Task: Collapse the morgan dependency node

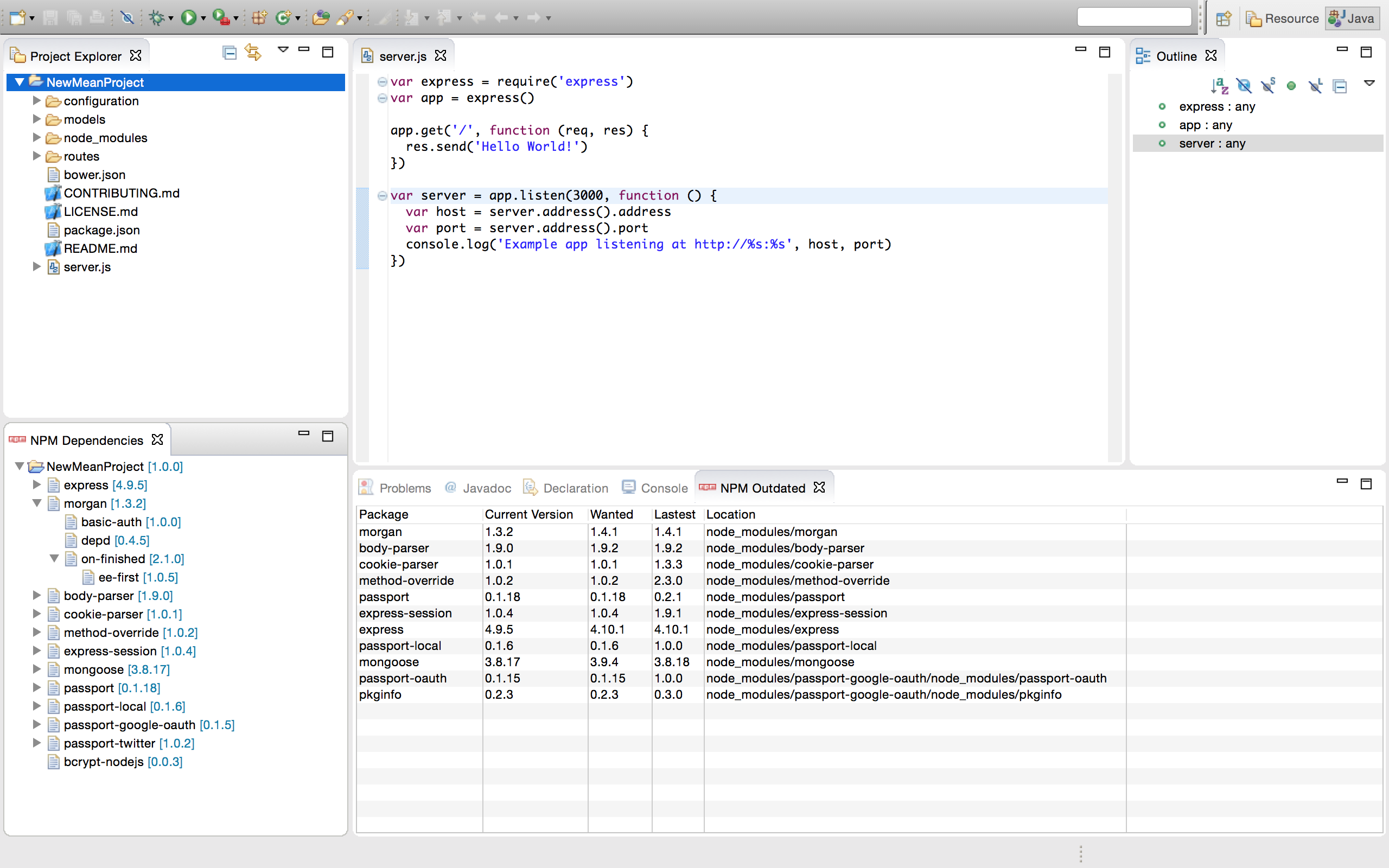Action: [x=37, y=503]
